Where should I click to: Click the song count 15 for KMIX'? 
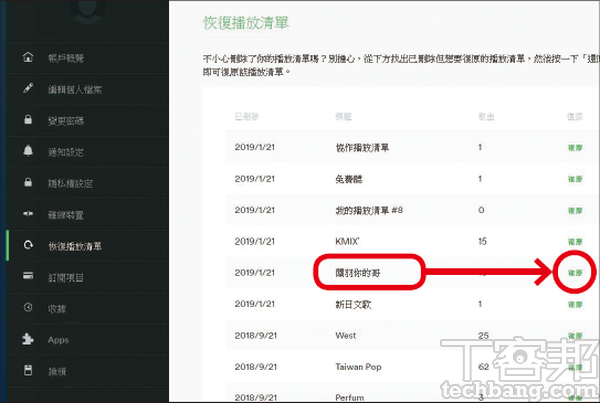482,241
